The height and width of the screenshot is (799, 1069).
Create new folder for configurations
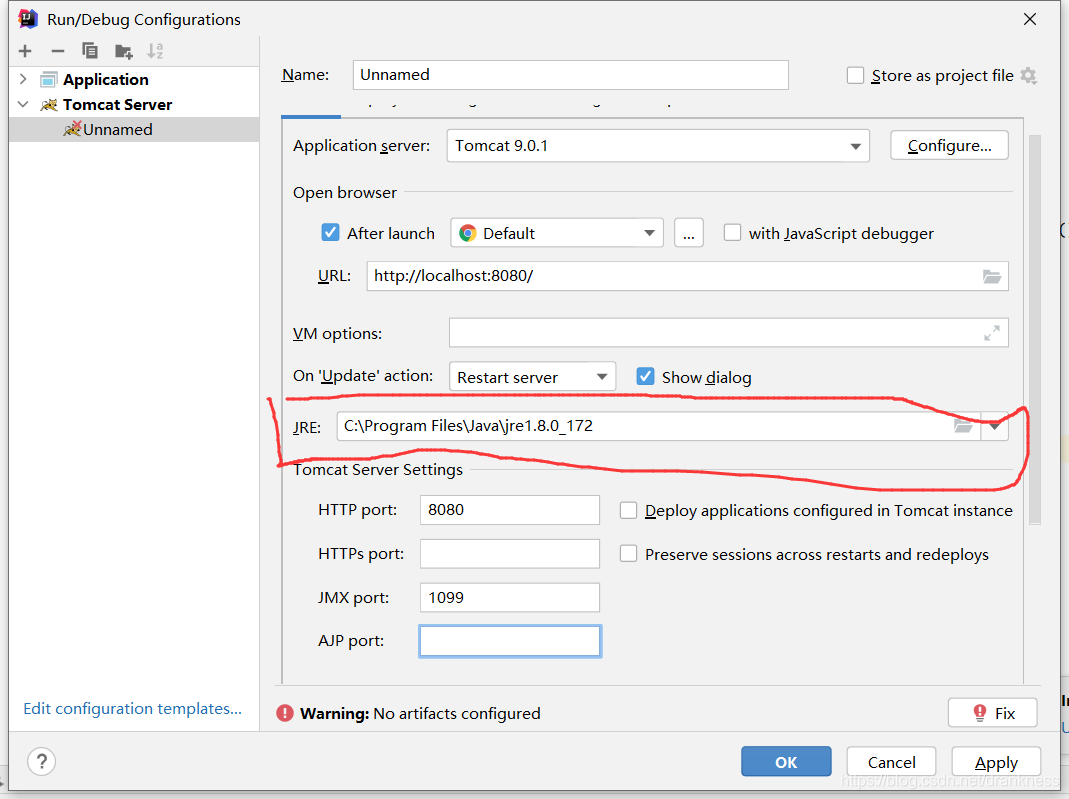pos(123,51)
